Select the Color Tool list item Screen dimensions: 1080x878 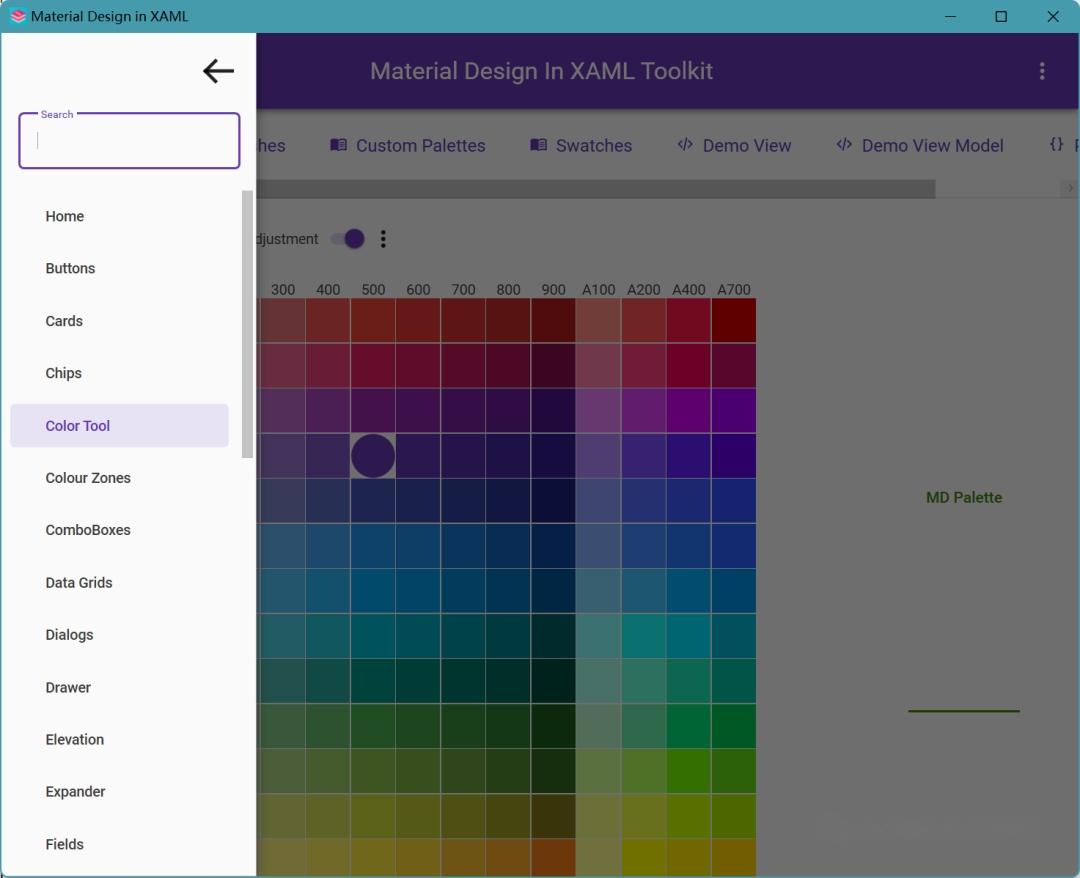[119, 426]
